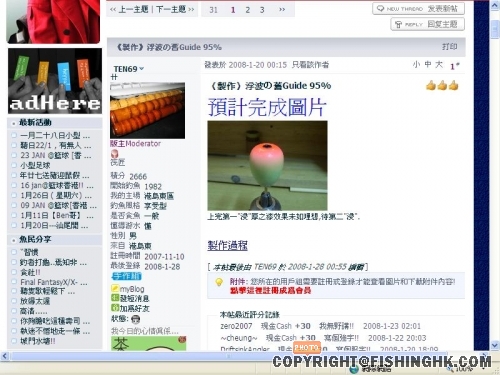Open sidebar item 一月二十八日小型
This screenshot has height=375, width=500.
(55, 136)
